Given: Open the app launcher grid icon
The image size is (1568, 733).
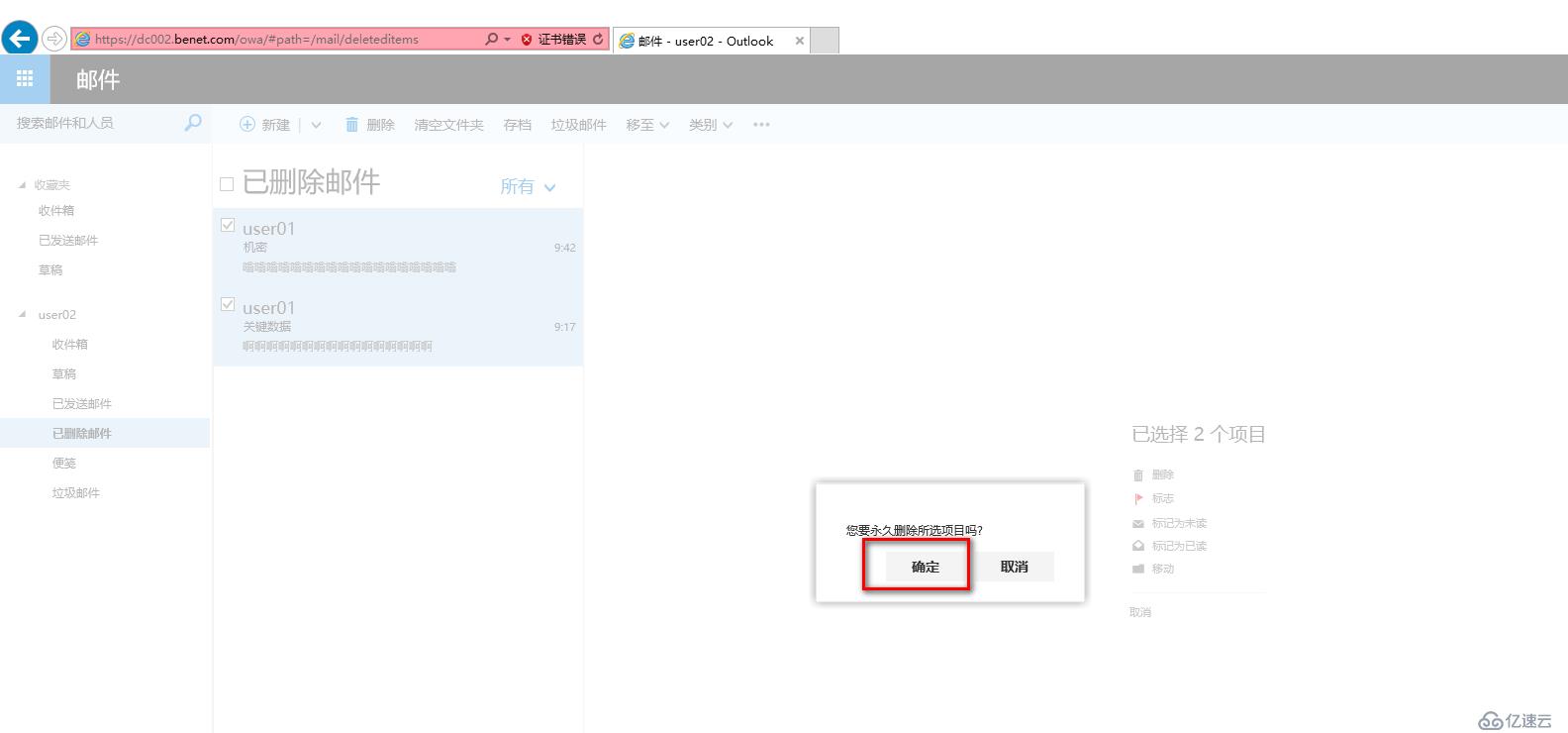Looking at the screenshot, I should pos(25,79).
